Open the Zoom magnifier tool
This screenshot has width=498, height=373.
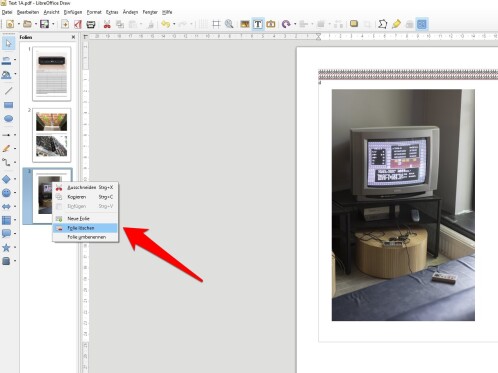229,24
